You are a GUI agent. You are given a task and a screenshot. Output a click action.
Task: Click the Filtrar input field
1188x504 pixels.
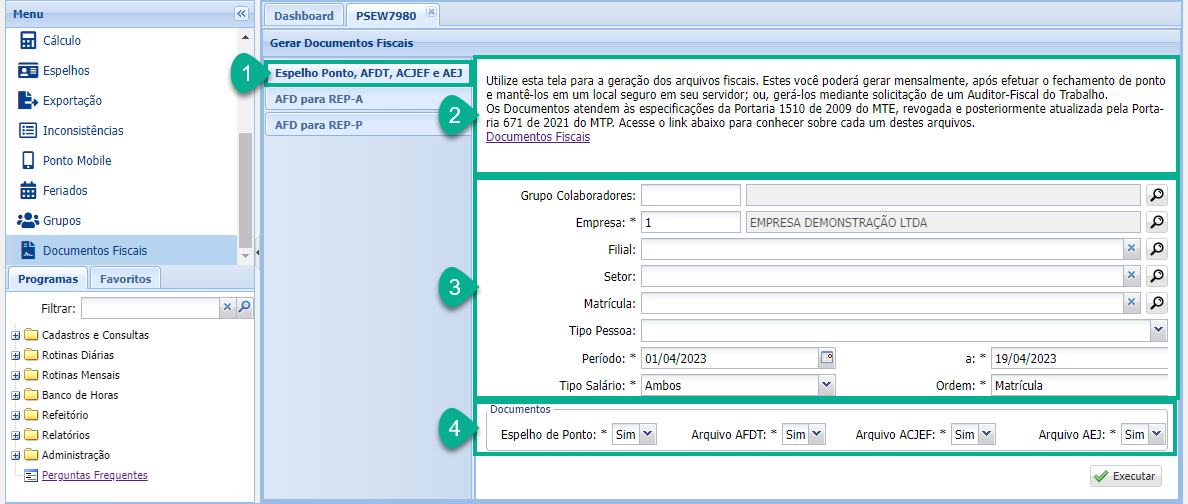(150, 308)
